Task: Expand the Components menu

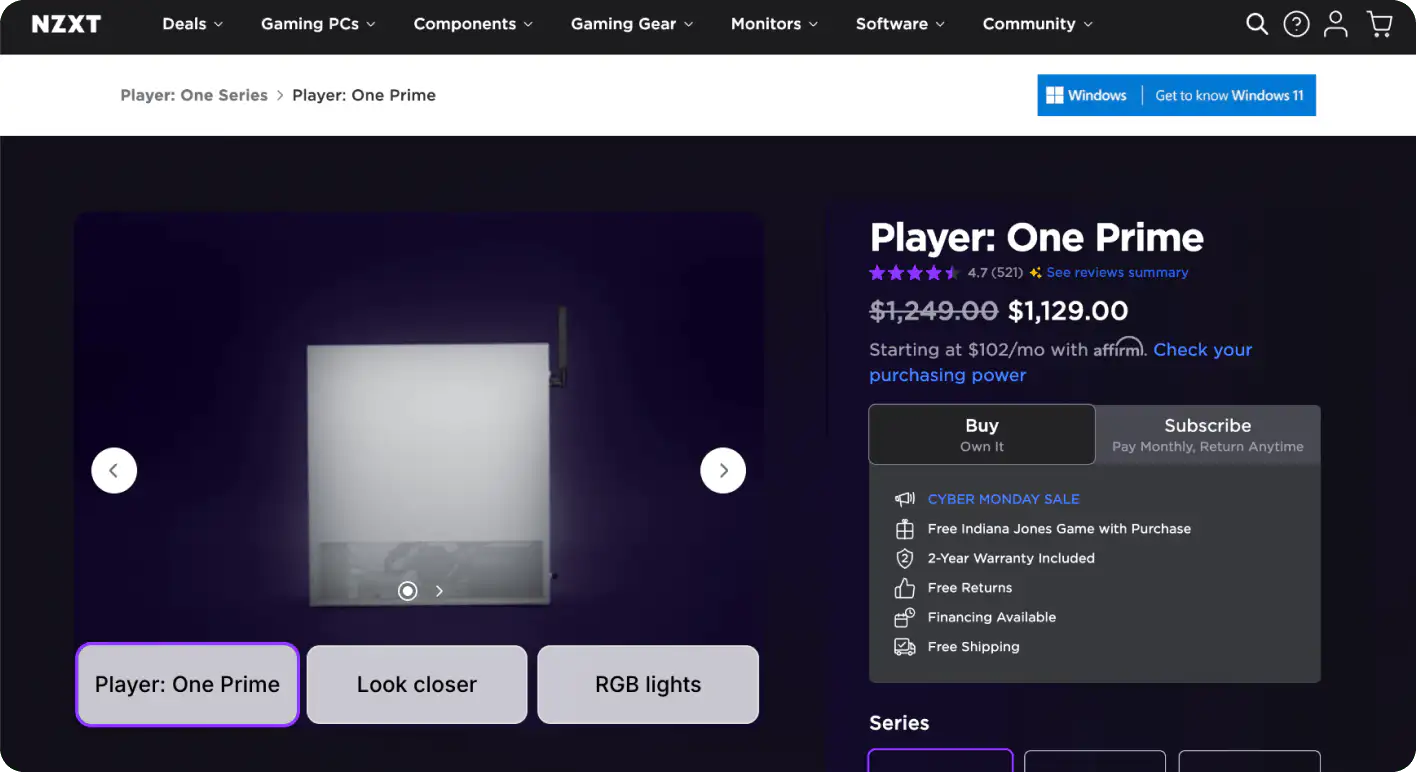Action: (x=473, y=24)
